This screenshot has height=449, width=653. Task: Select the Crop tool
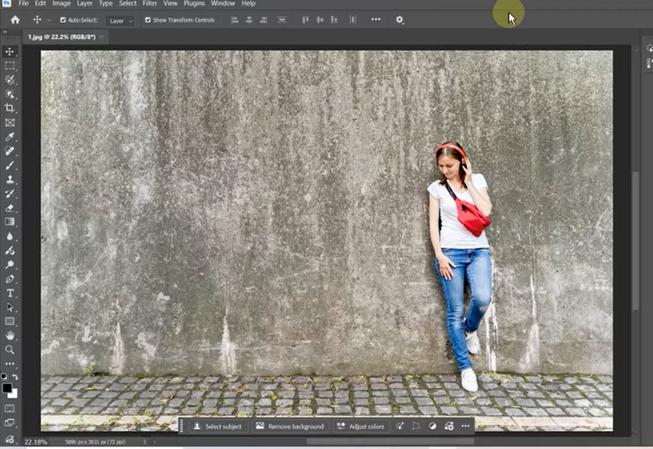[10, 108]
